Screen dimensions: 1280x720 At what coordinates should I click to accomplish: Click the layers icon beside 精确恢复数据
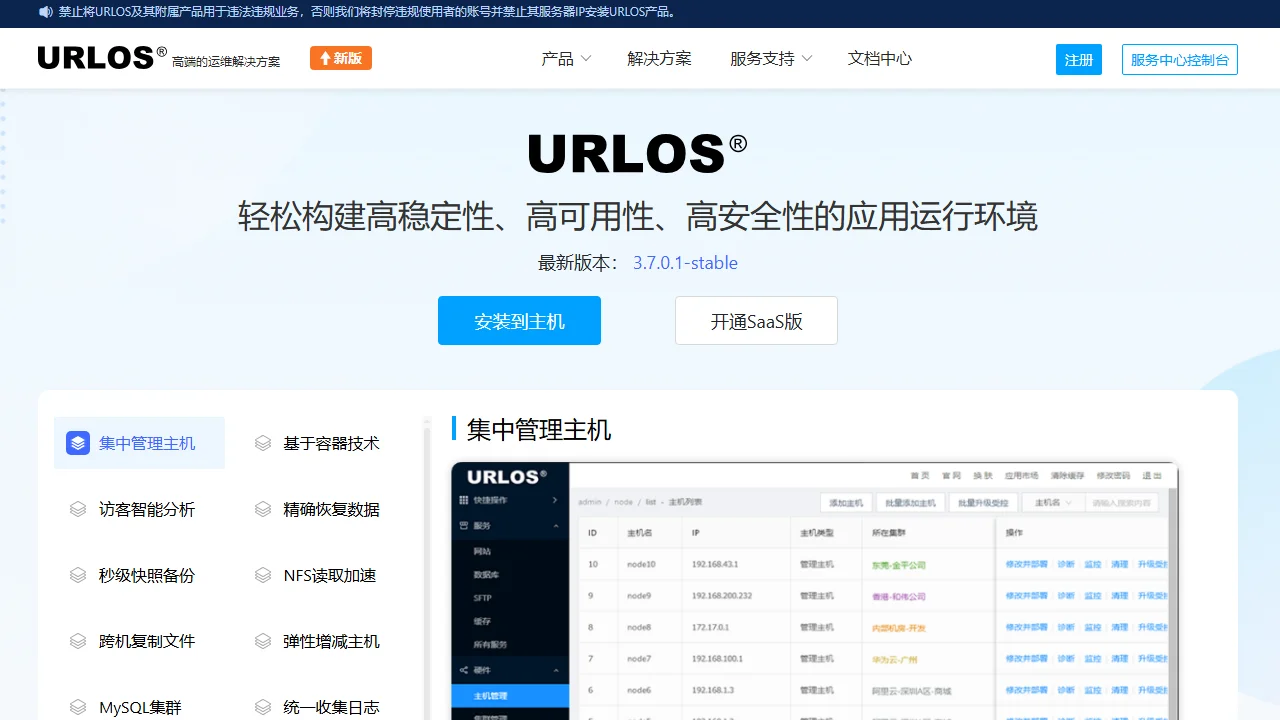[x=263, y=509]
